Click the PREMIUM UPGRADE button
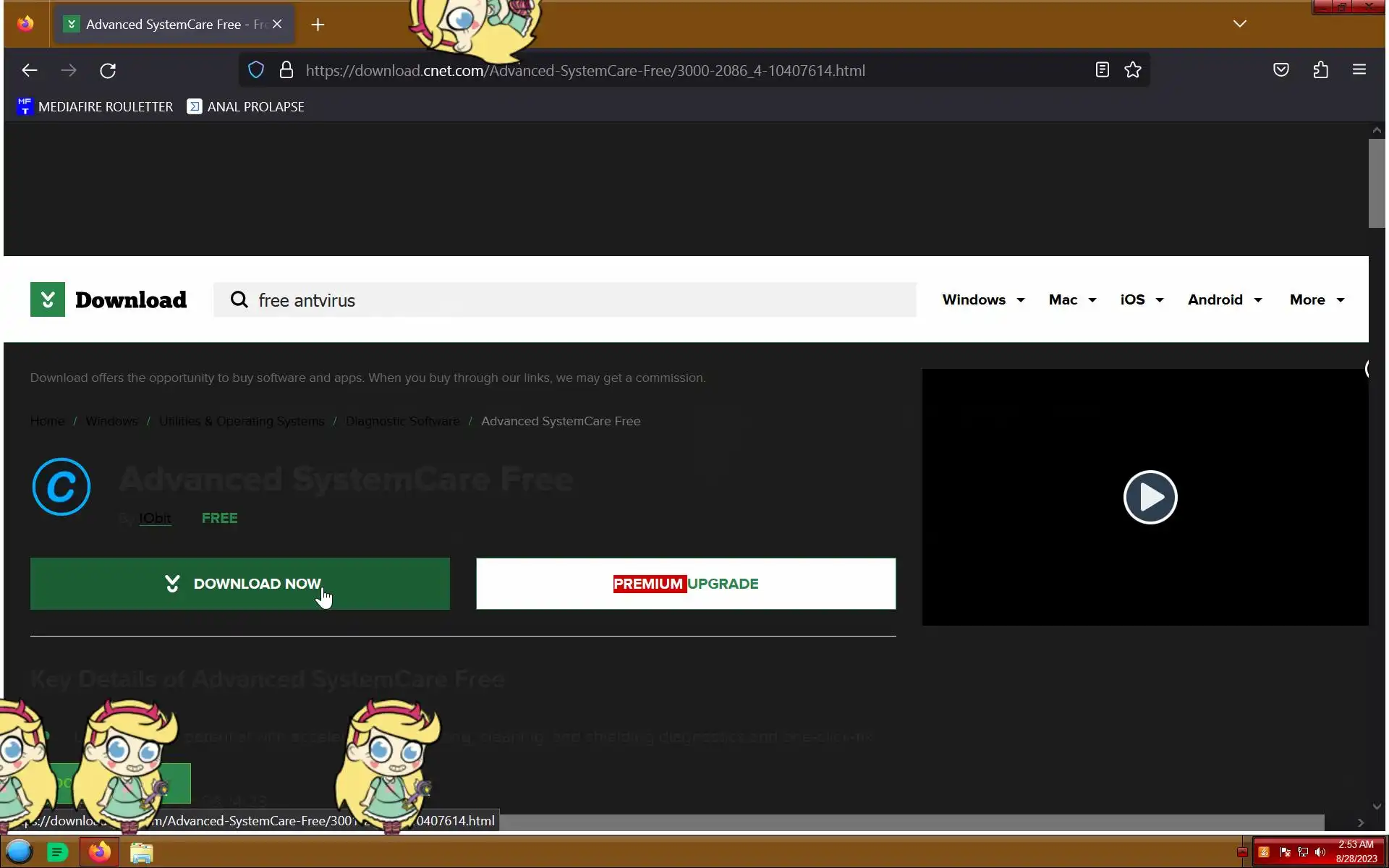Viewport: 1389px width, 868px height. pos(686,584)
